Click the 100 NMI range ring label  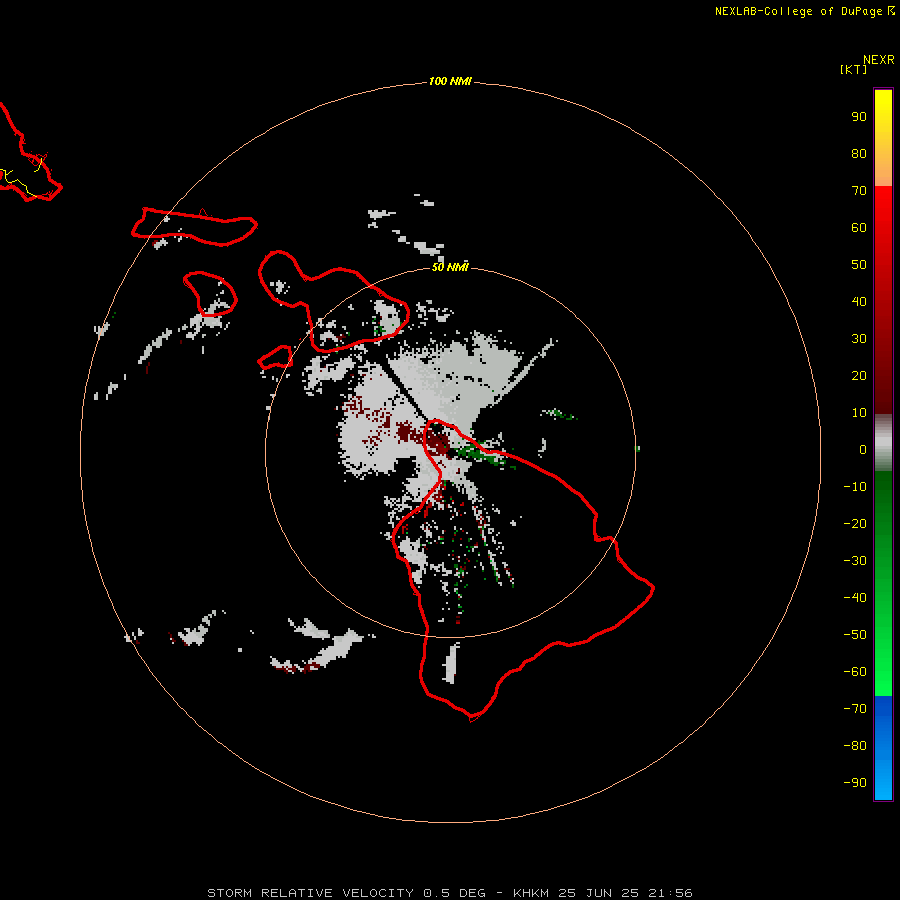[450, 82]
